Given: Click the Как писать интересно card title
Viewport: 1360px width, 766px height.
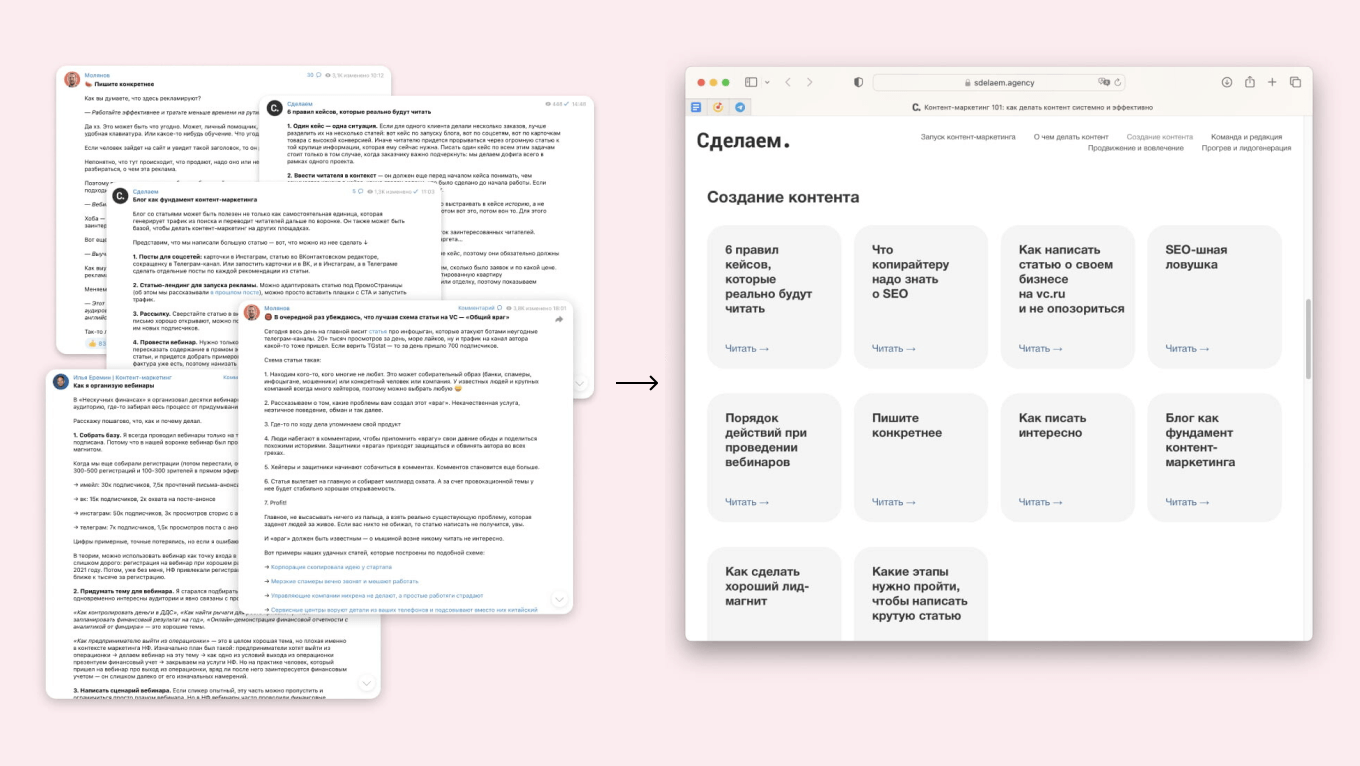Looking at the screenshot, I should point(1050,426).
